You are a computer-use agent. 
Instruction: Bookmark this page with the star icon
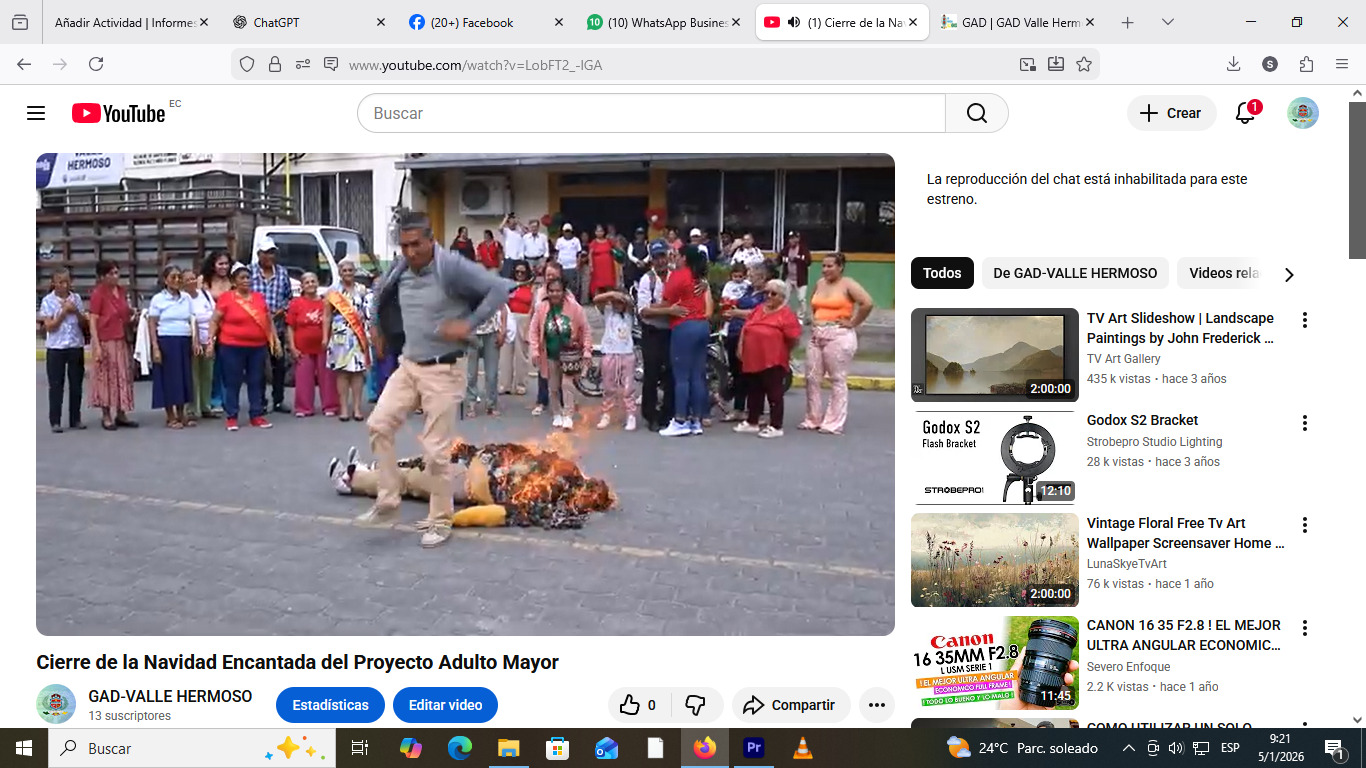[x=1084, y=64]
